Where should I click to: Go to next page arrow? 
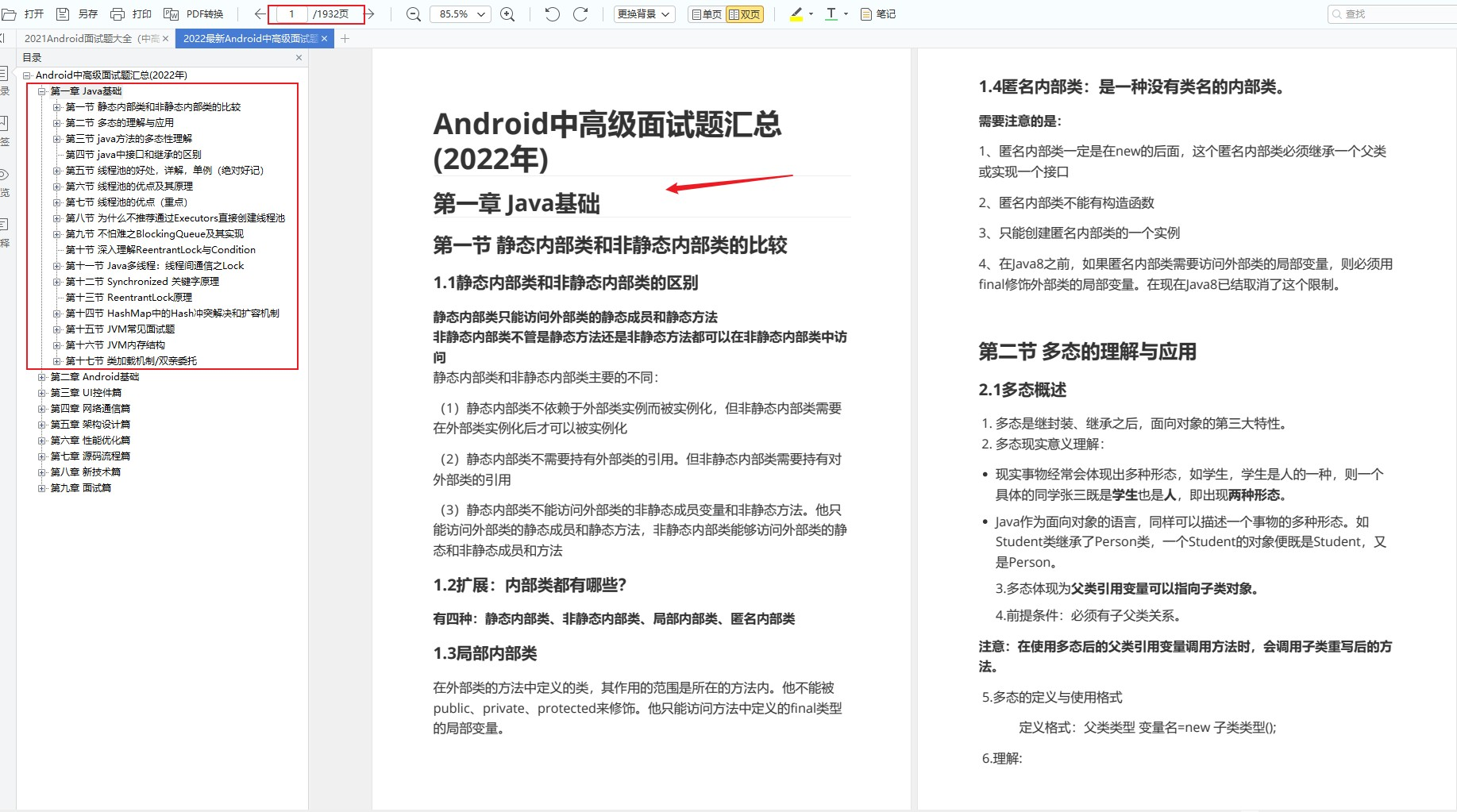click(369, 14)
